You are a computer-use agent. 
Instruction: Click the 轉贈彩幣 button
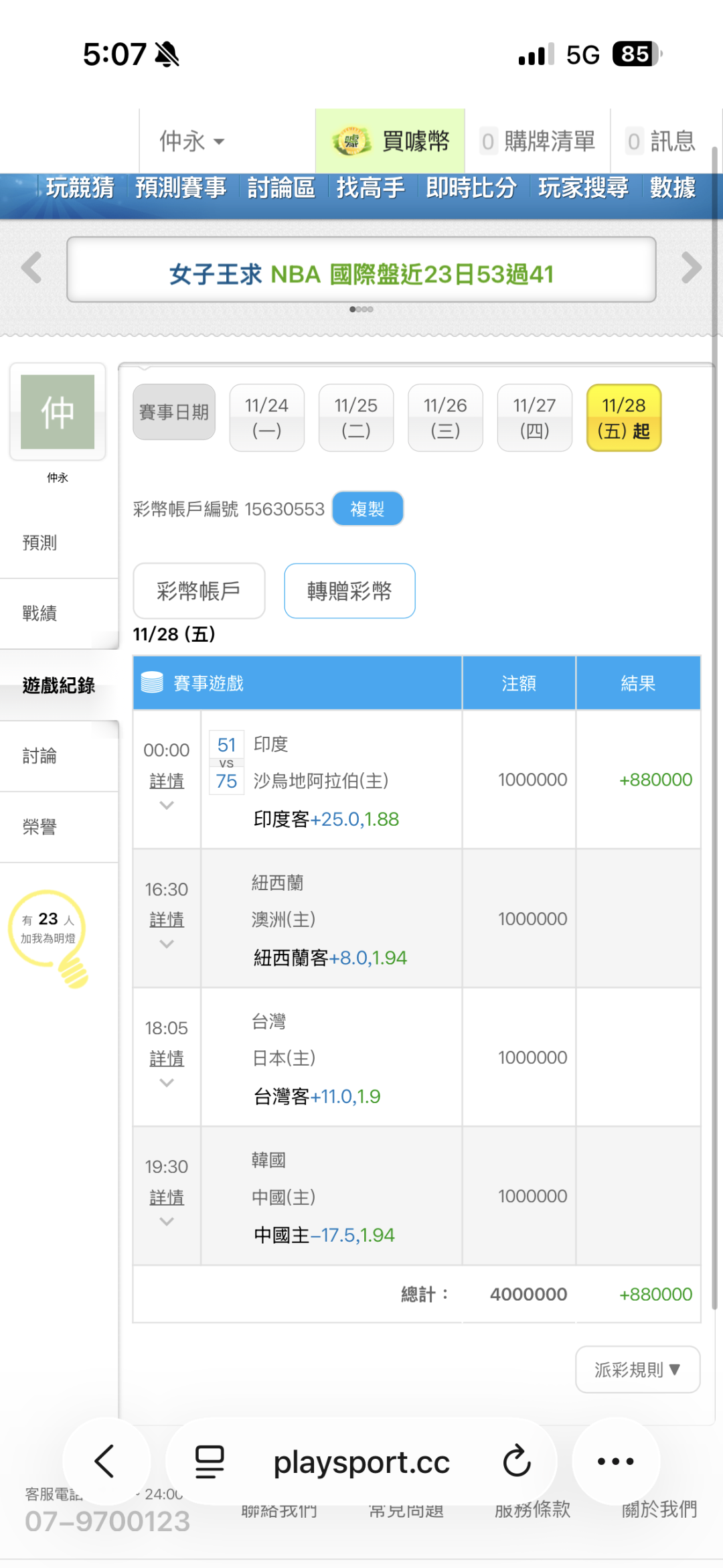(349, 591)
